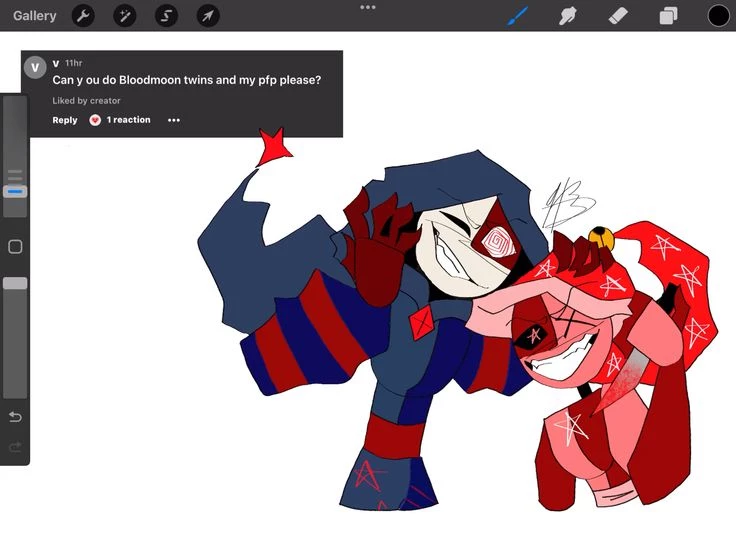Open the comment's three-dot options menu
The width and height of the screenshot is (736, 552).
click(174, 120)
